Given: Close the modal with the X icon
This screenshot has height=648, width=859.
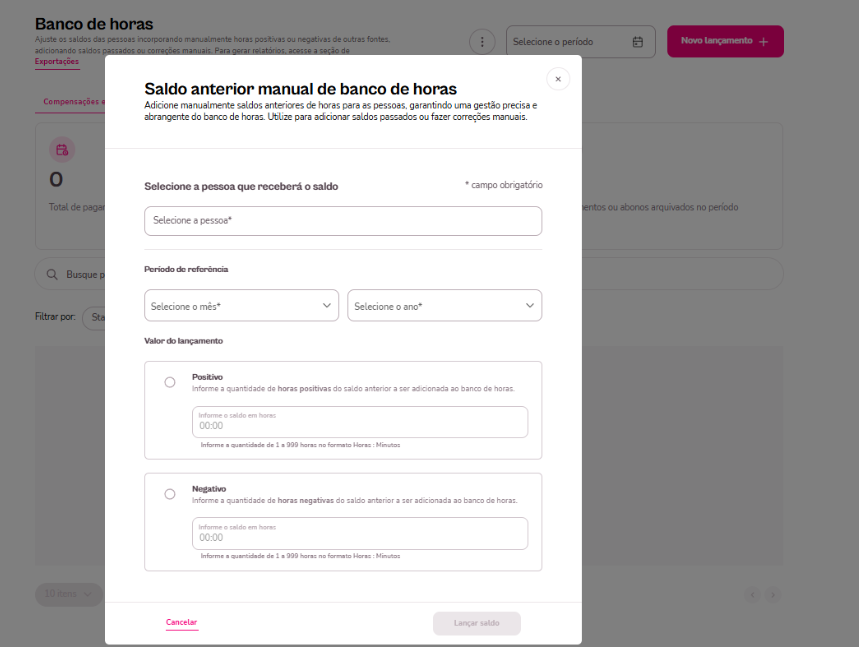Looking at the screenshot, I should point(558,79).
